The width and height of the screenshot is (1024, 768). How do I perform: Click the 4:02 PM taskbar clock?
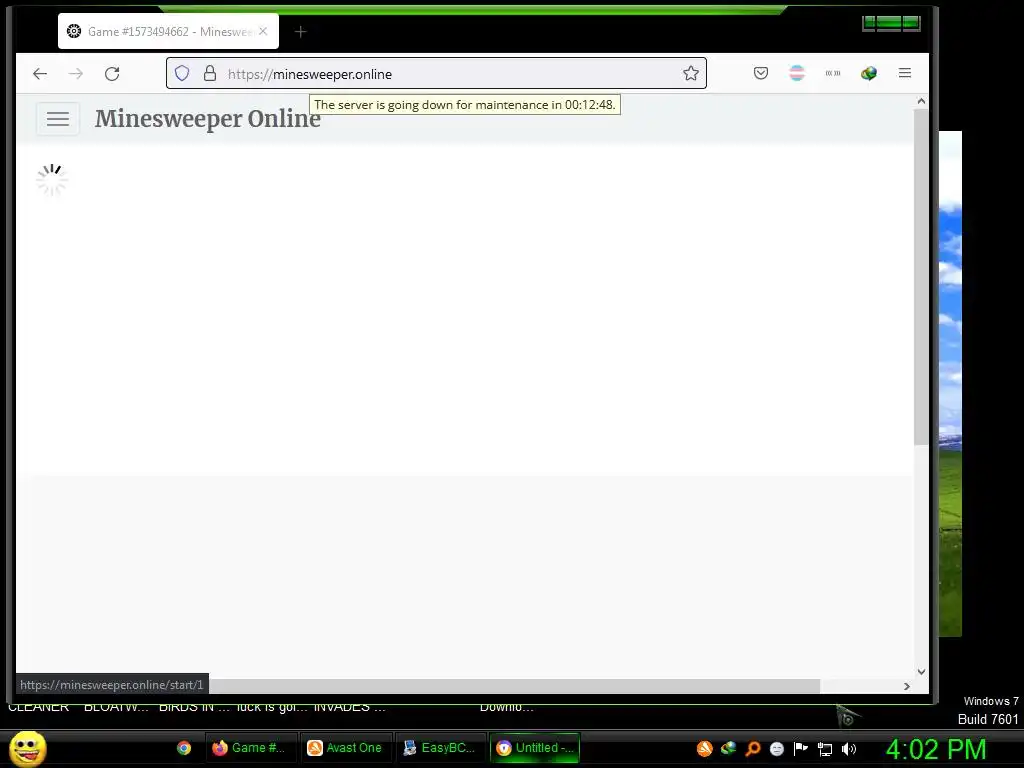pos(935,749)
